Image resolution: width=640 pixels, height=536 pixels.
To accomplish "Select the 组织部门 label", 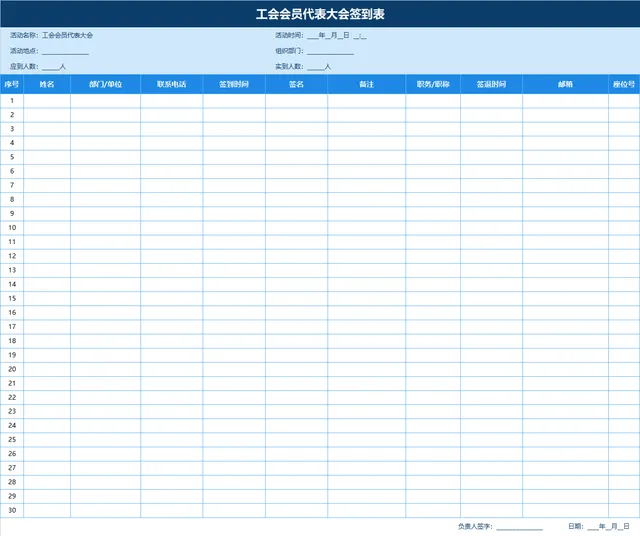I will pos(288,51).
